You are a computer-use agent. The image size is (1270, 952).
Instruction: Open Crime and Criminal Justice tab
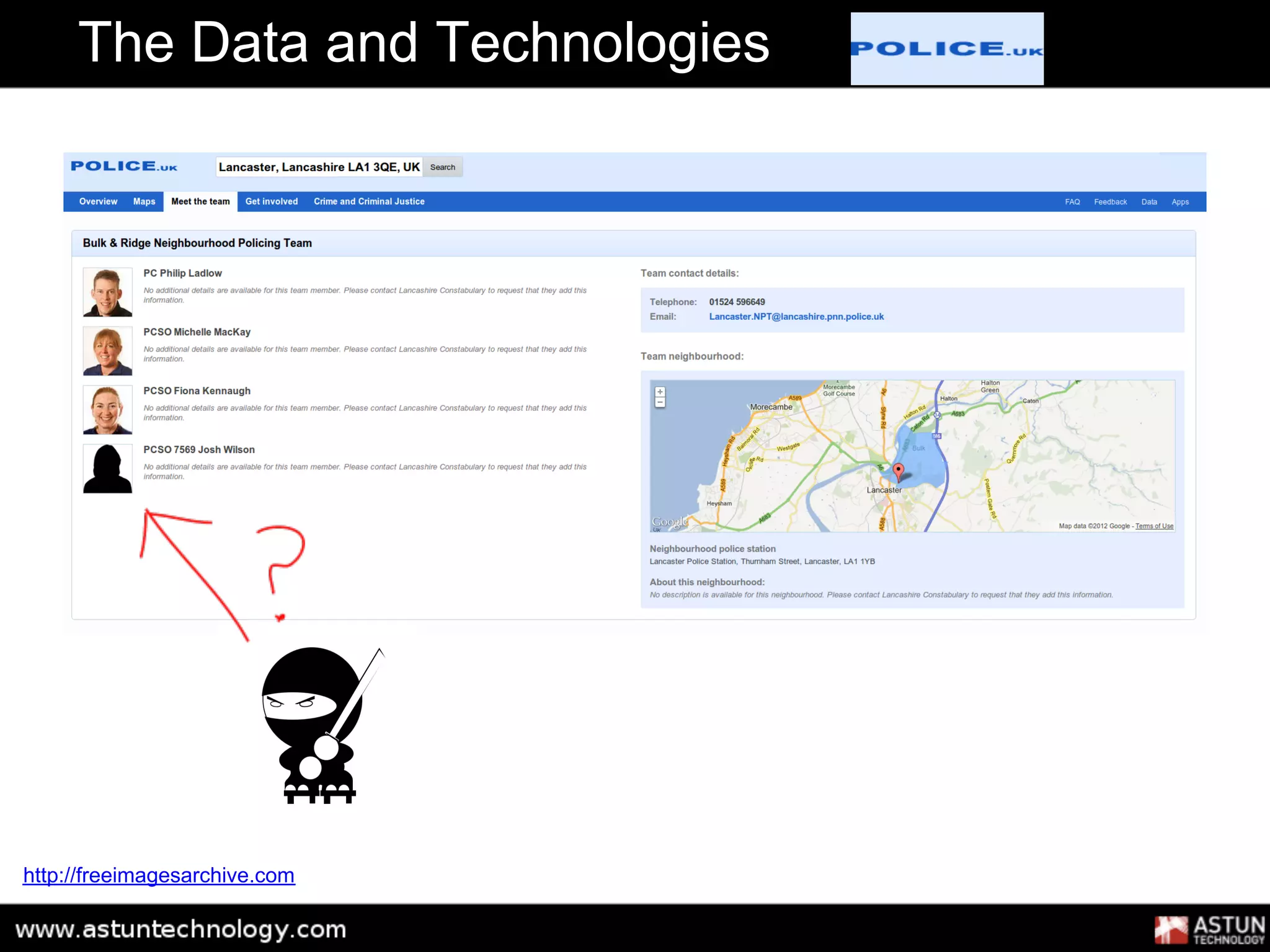click(369, 201)
